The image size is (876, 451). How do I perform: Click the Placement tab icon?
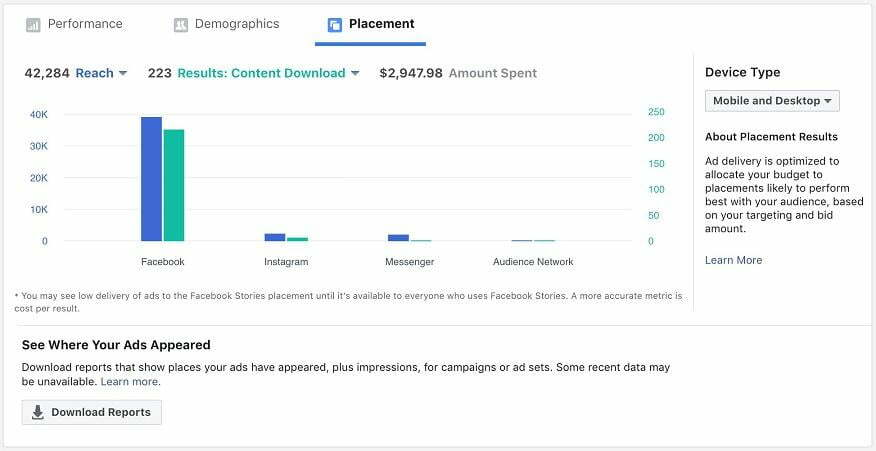point(335,25)
